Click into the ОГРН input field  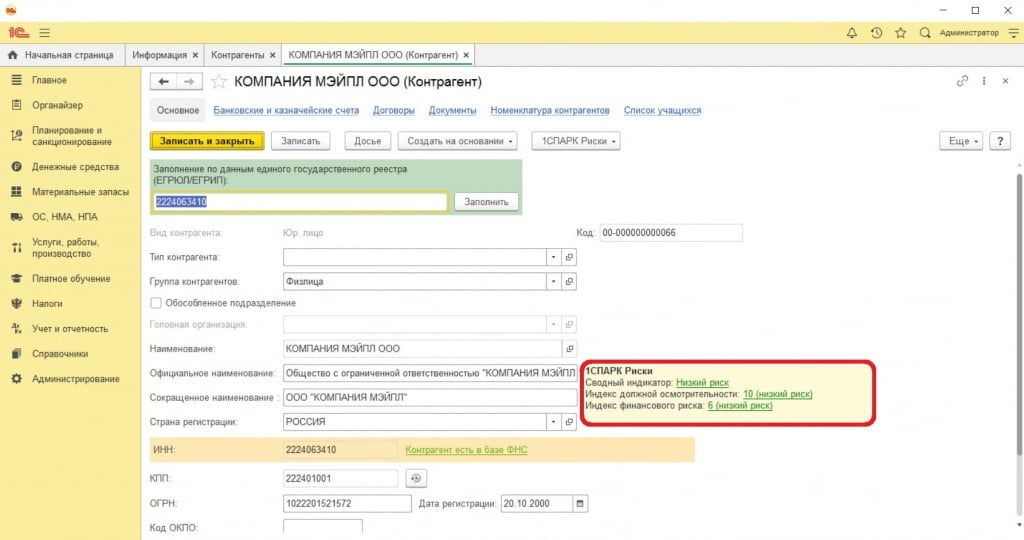tap(347, 502)
